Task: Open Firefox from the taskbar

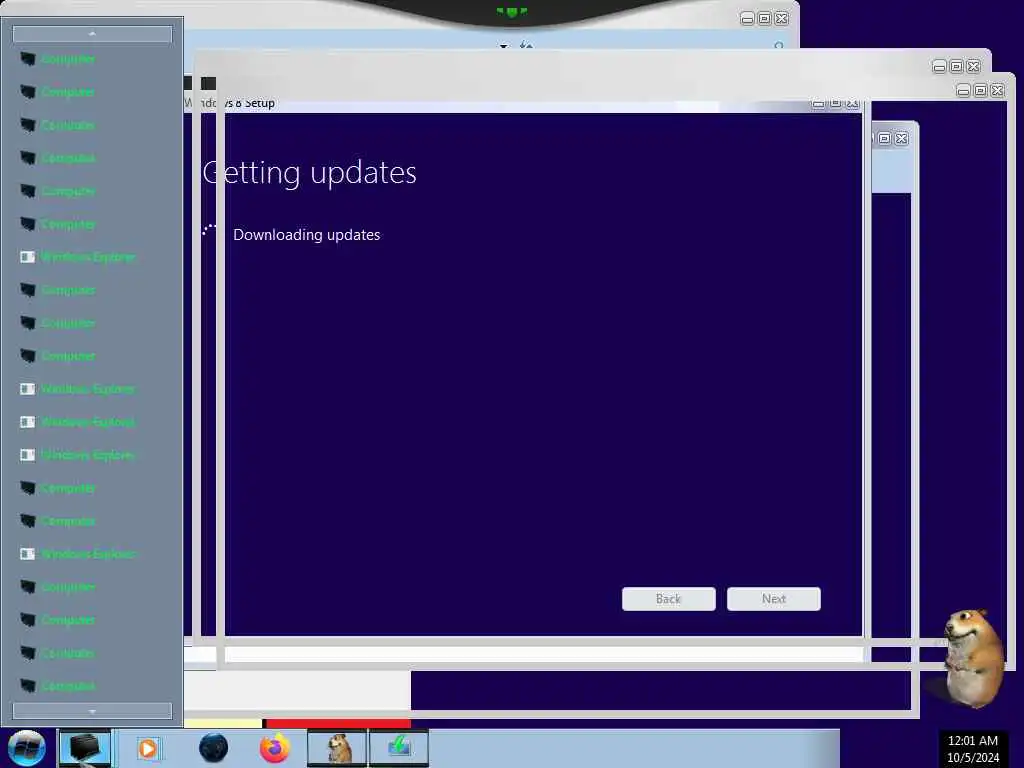Action: click(275, 748)
